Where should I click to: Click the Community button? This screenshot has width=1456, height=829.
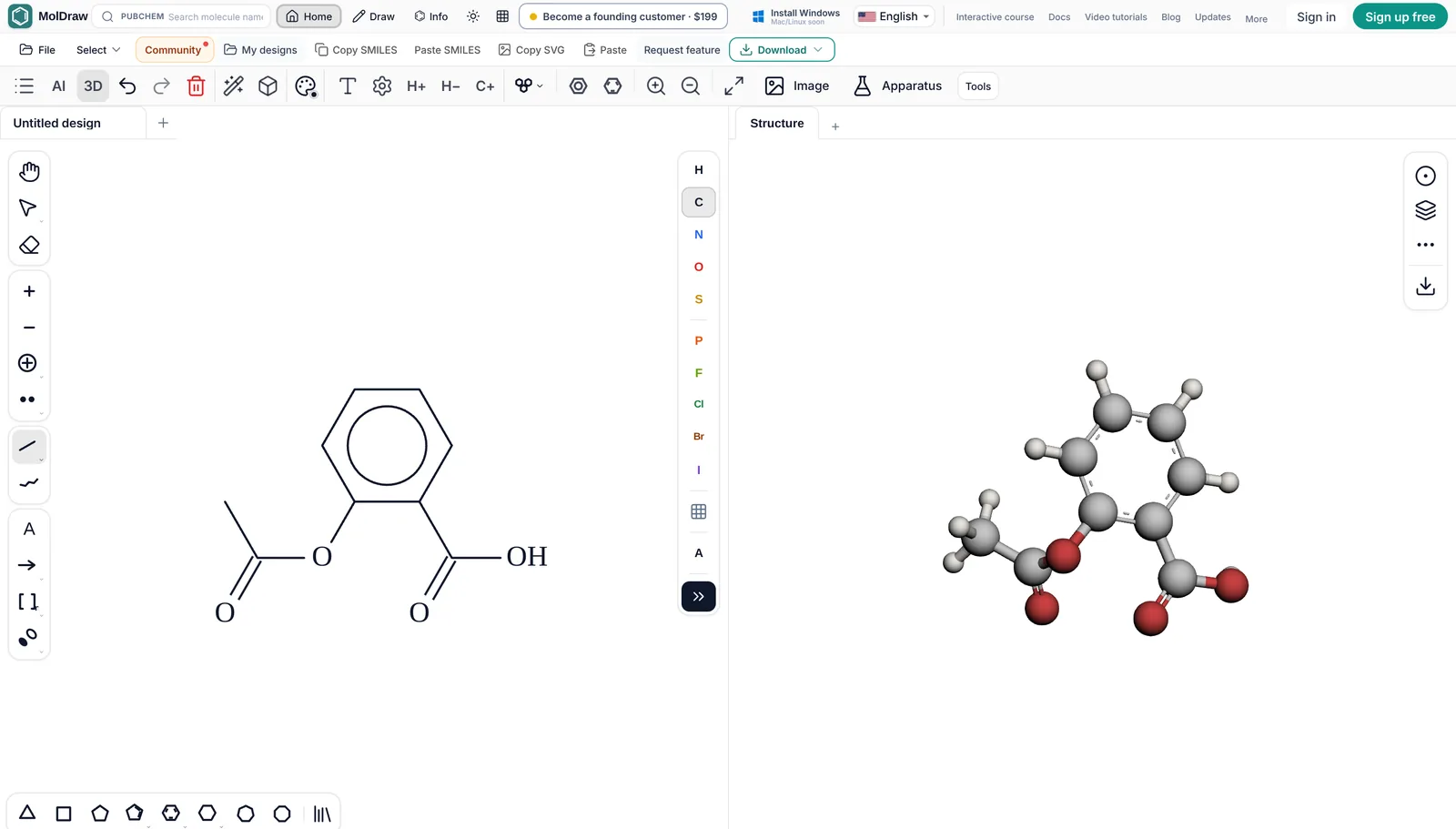coord(174,50)
